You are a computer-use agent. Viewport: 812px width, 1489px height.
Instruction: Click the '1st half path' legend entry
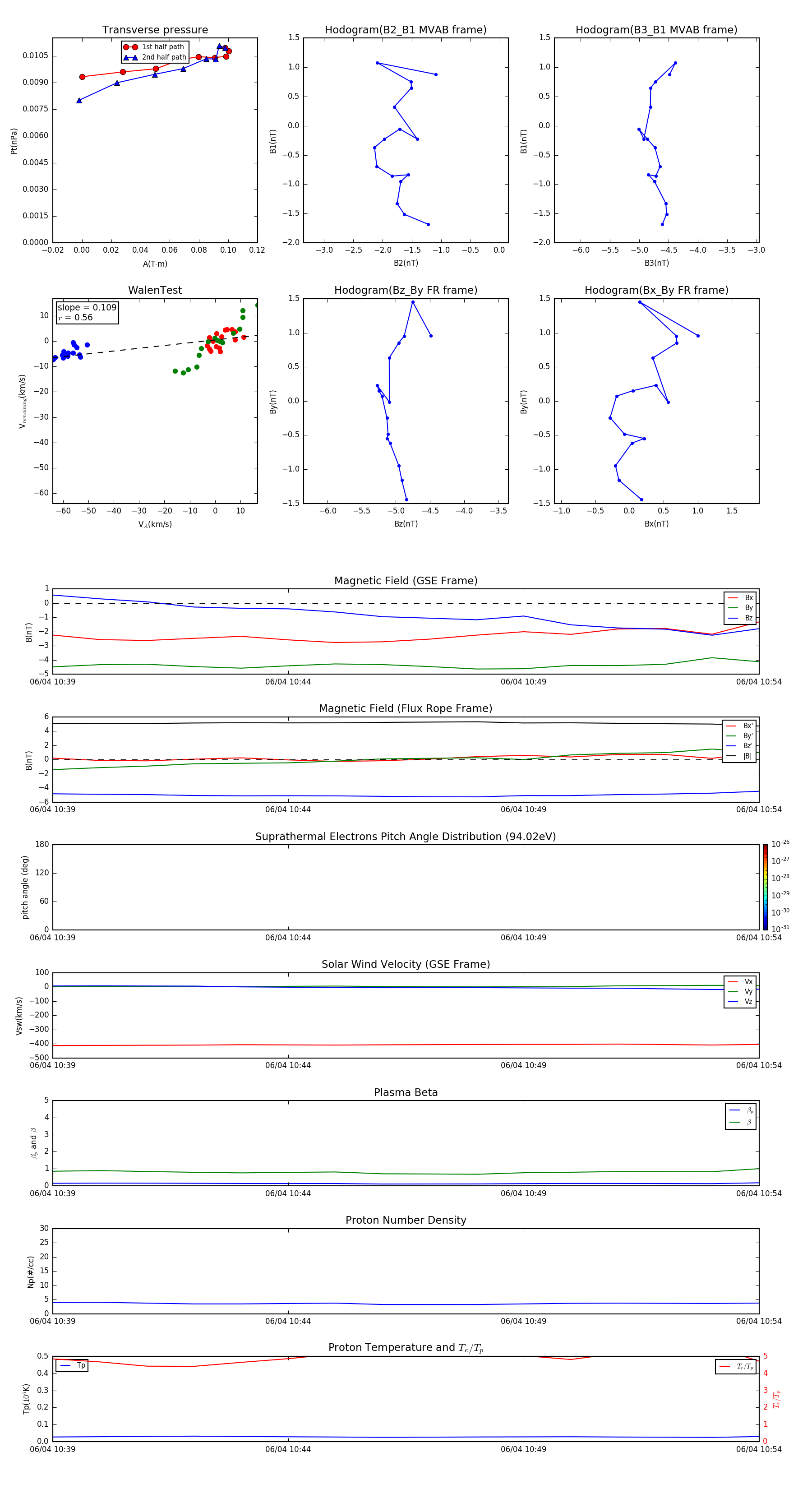[154, 47]
